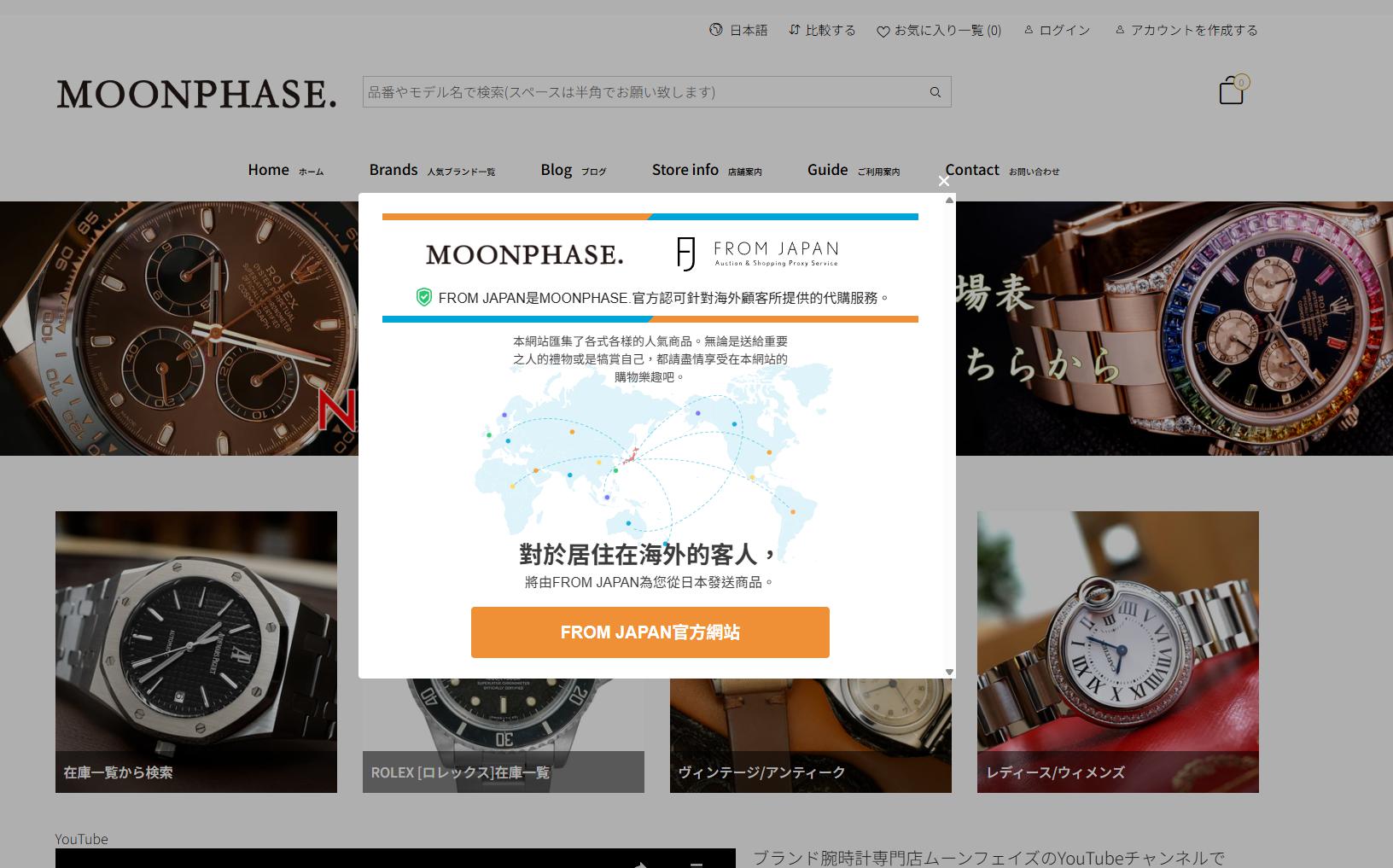Click the green shield verification icon
The height and width of the screenshot is (868, 1393).
coord(423,297)
